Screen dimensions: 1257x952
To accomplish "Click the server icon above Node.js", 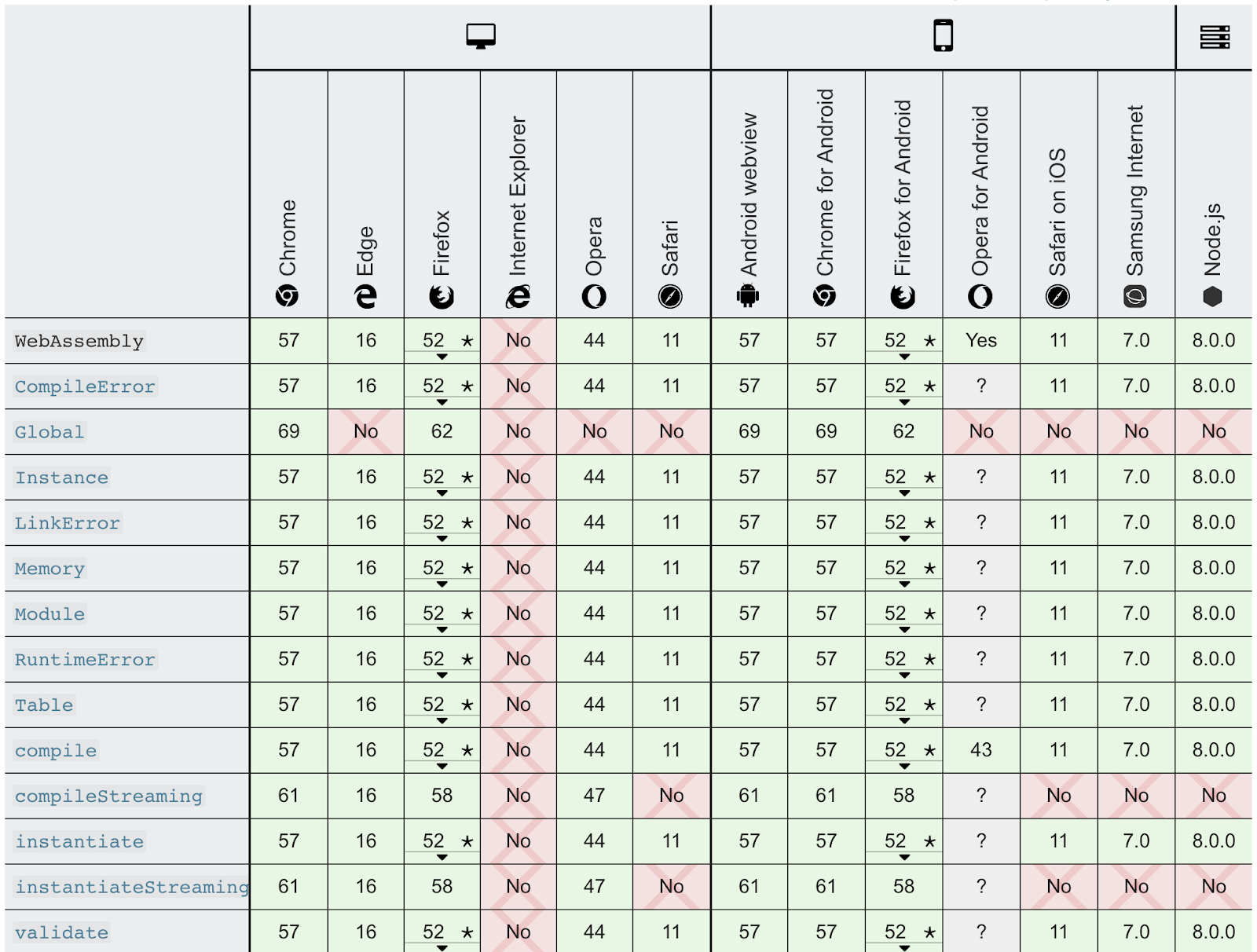I will pos(1215,36).
